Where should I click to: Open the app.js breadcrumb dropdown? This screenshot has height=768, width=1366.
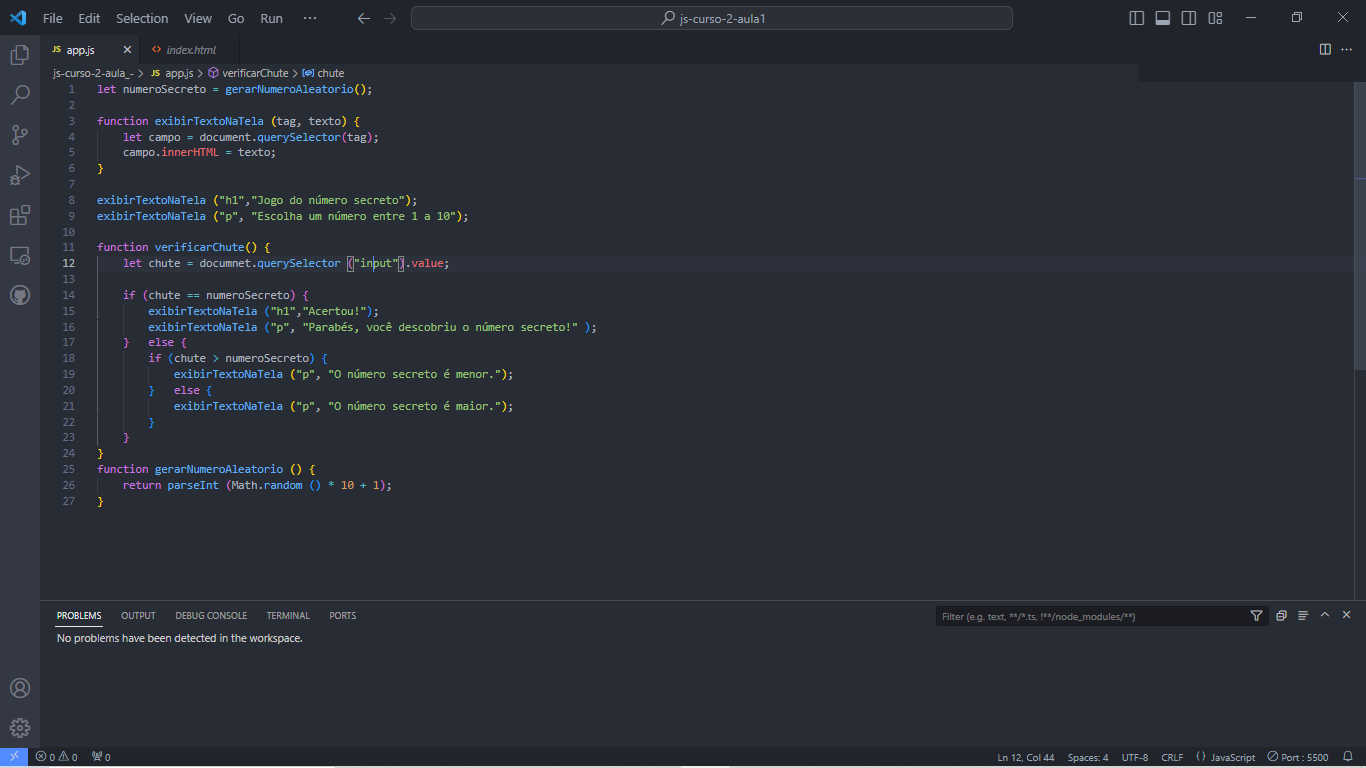click(x=172, y=73)
